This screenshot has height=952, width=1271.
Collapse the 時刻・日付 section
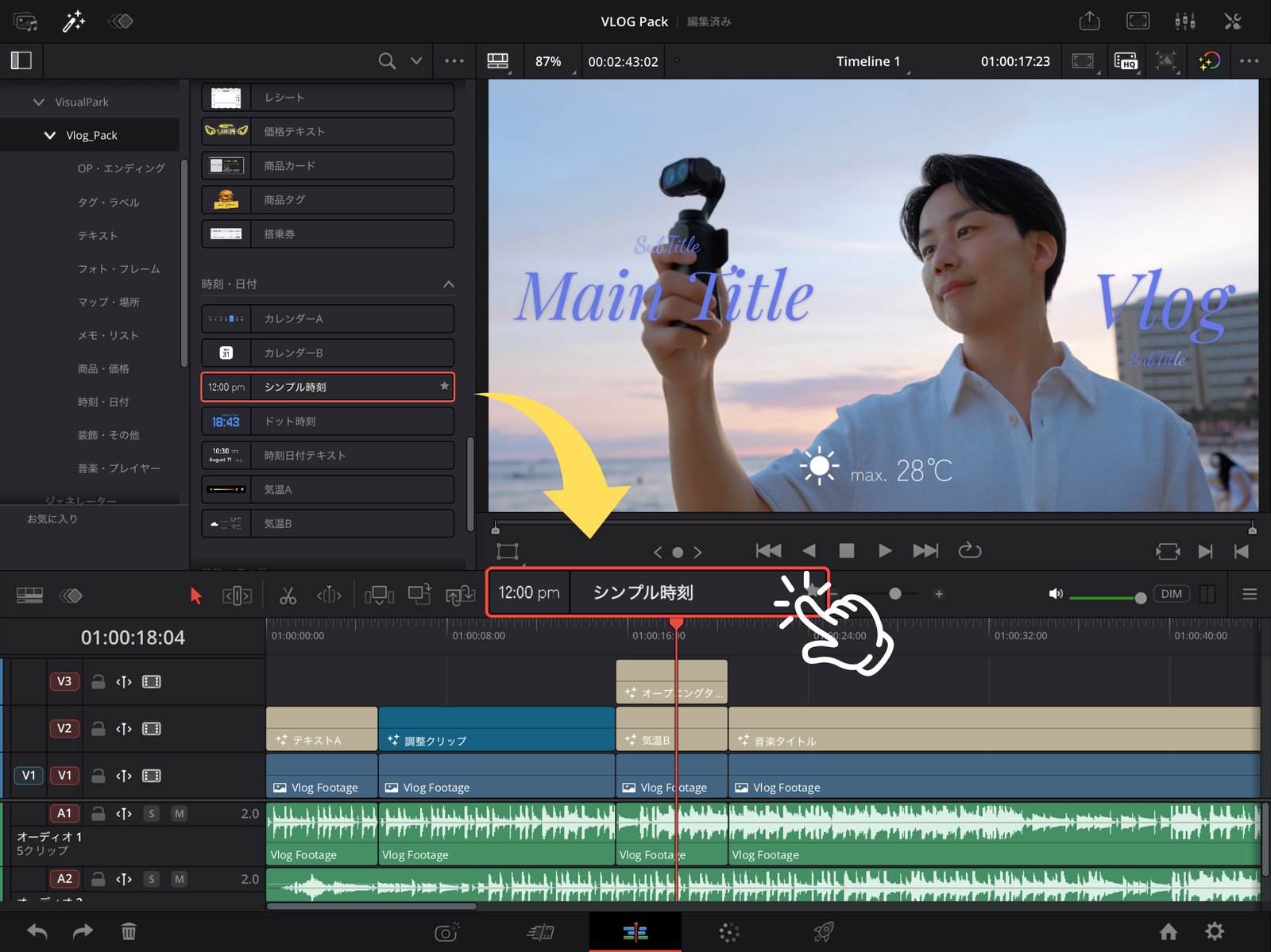(449, 284)
